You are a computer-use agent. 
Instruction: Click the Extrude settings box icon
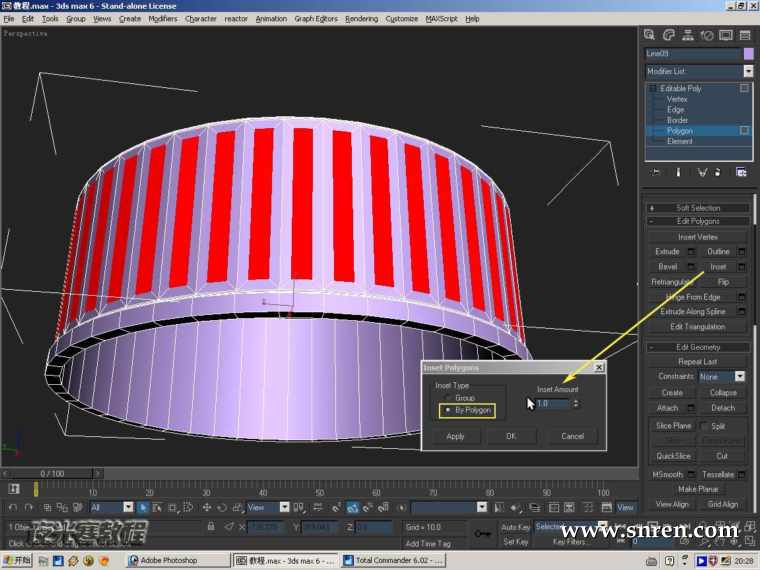tap(692, 252)
